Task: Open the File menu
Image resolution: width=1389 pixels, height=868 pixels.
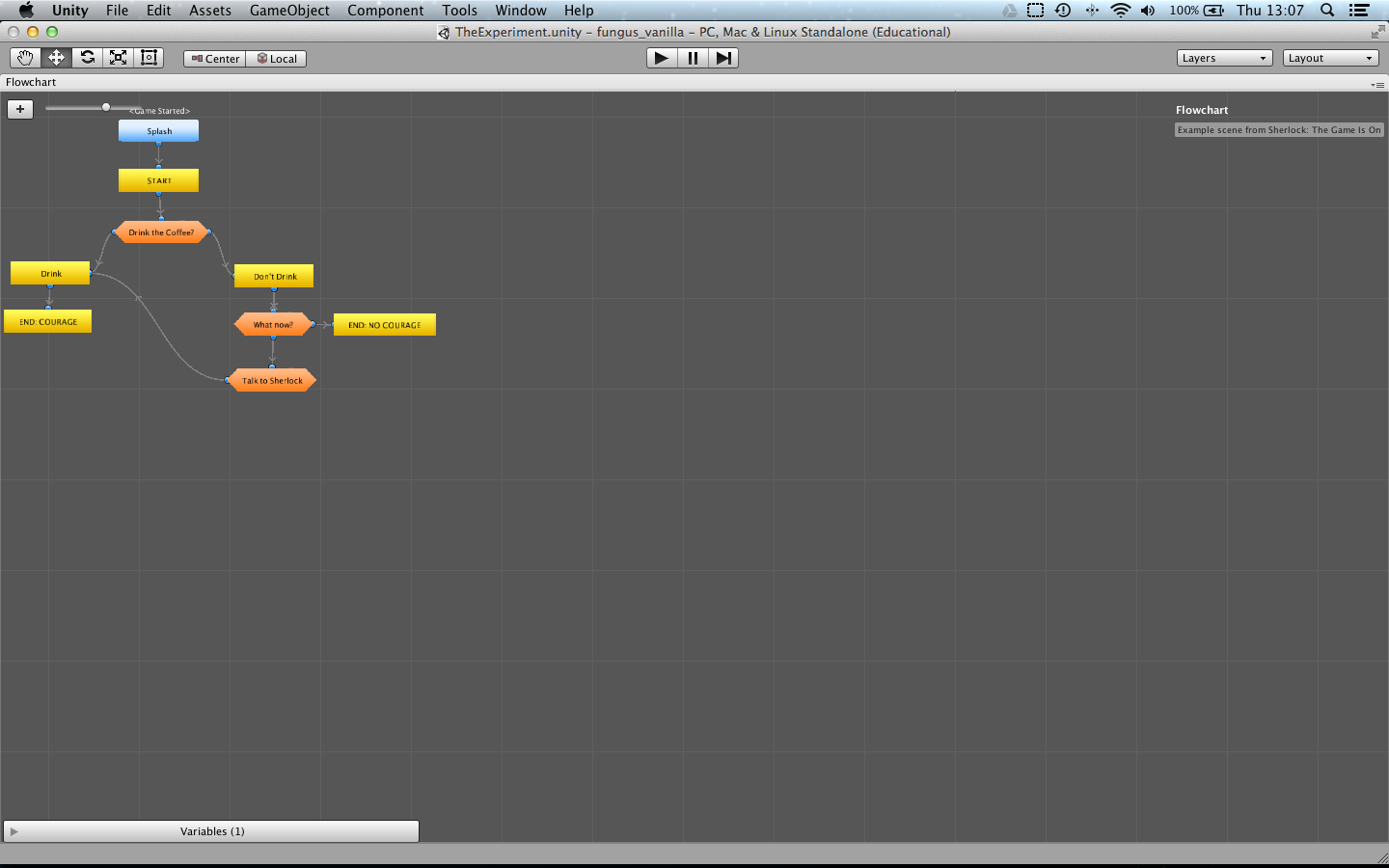Action: click(x=118, y=11)
